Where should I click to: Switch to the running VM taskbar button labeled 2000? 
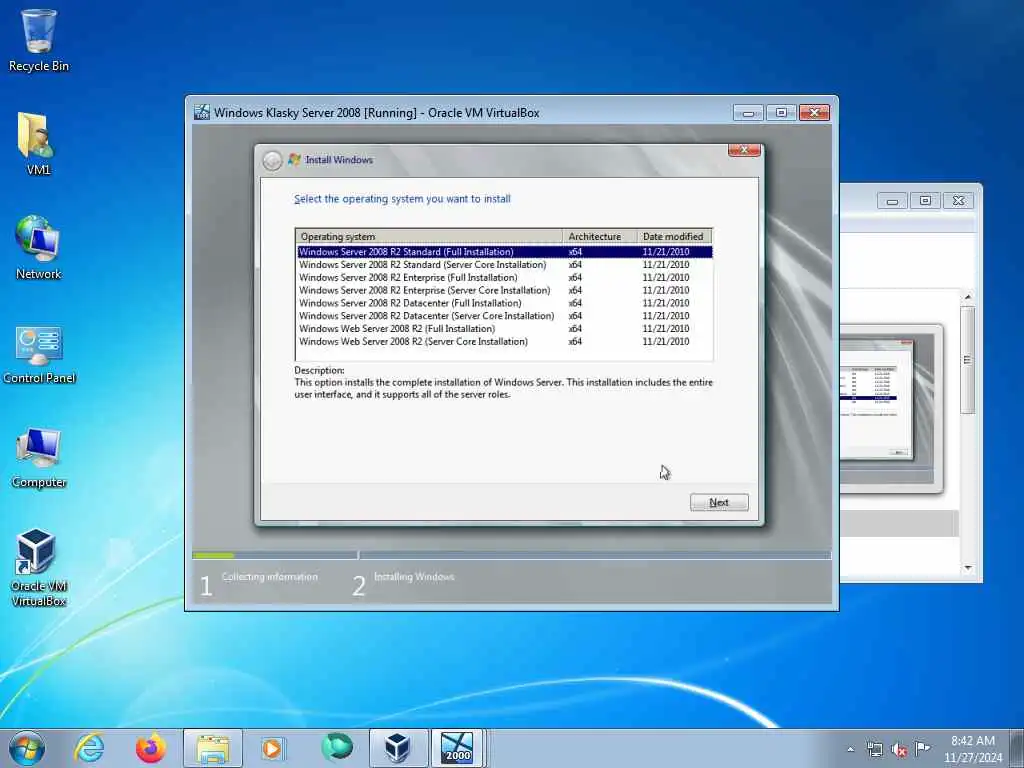[457, 748]
